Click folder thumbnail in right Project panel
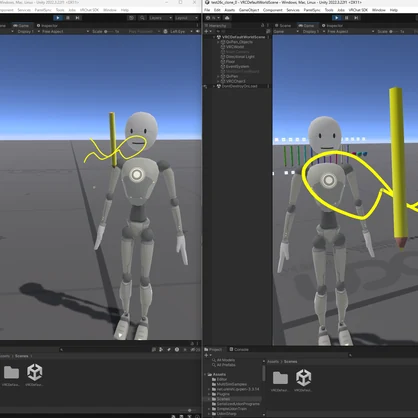 click(280, 378)
